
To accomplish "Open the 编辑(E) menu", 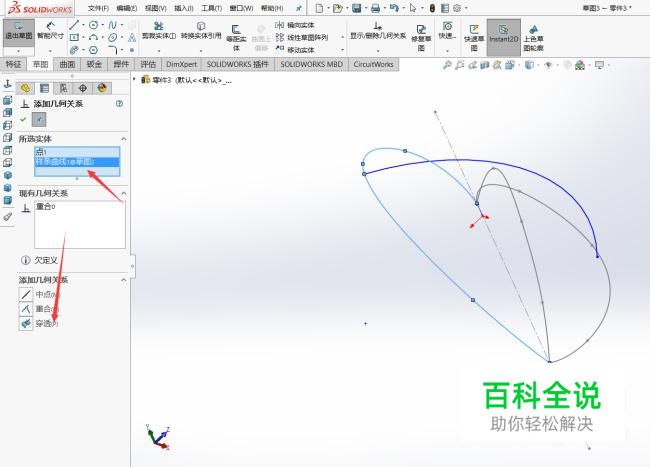I will tap(127, 8).
